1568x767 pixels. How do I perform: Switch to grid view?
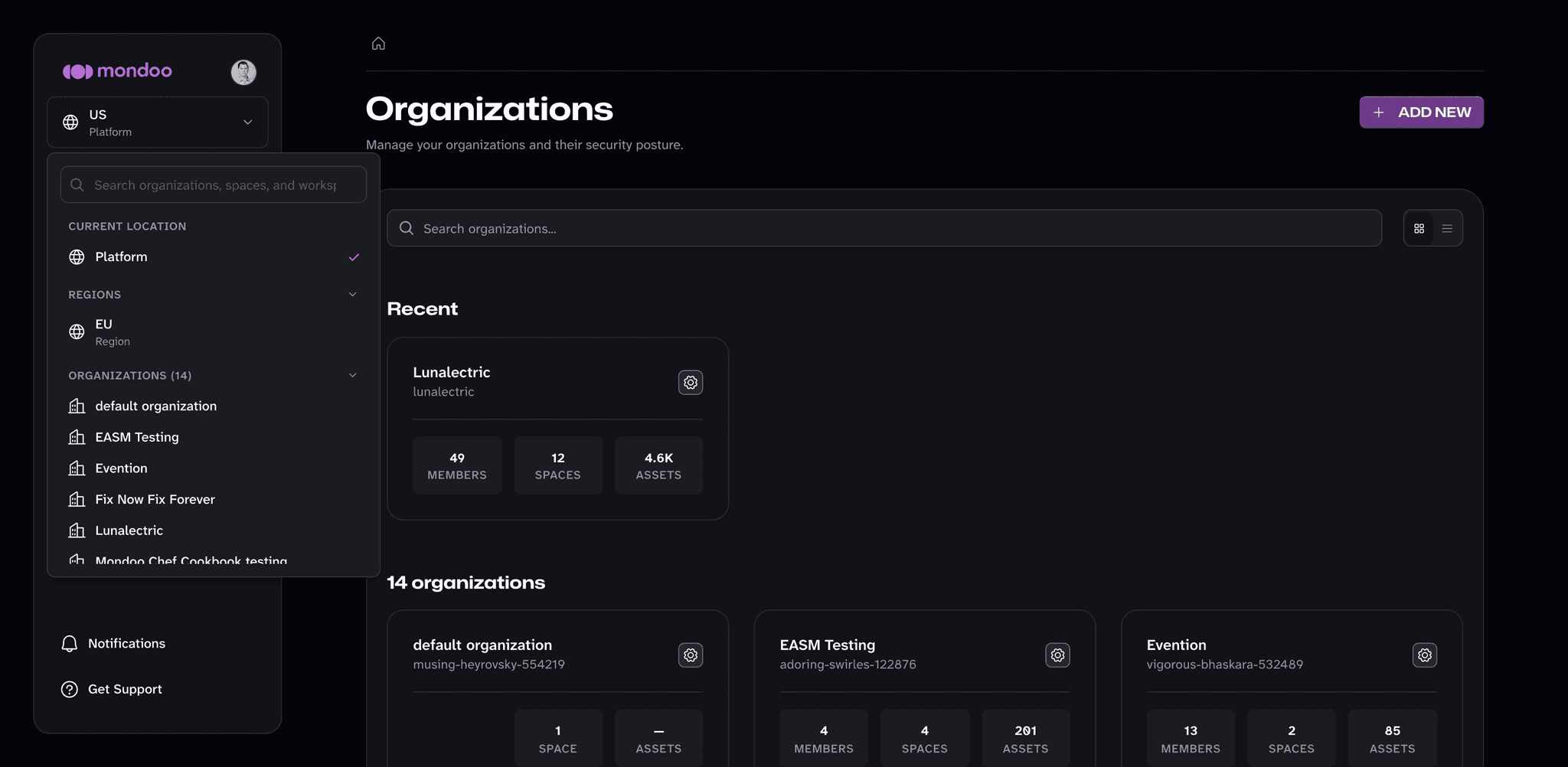tap(1419, 228)
